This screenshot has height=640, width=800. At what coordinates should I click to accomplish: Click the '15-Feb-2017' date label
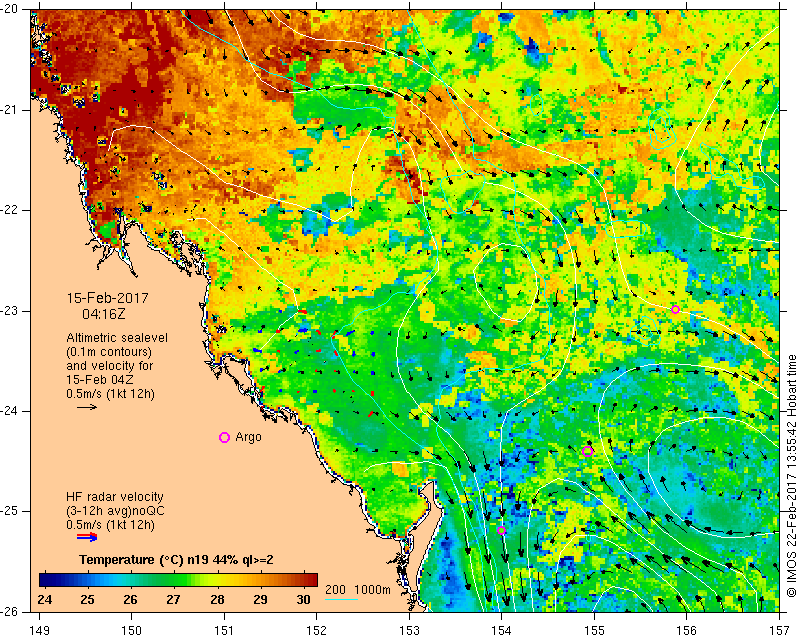tap(108, 298)
